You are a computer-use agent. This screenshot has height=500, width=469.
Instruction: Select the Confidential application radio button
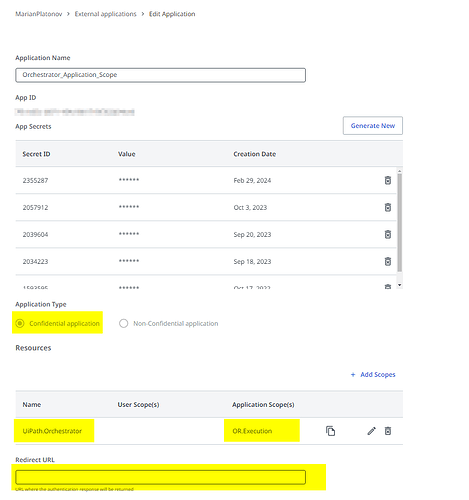point(20,323)
